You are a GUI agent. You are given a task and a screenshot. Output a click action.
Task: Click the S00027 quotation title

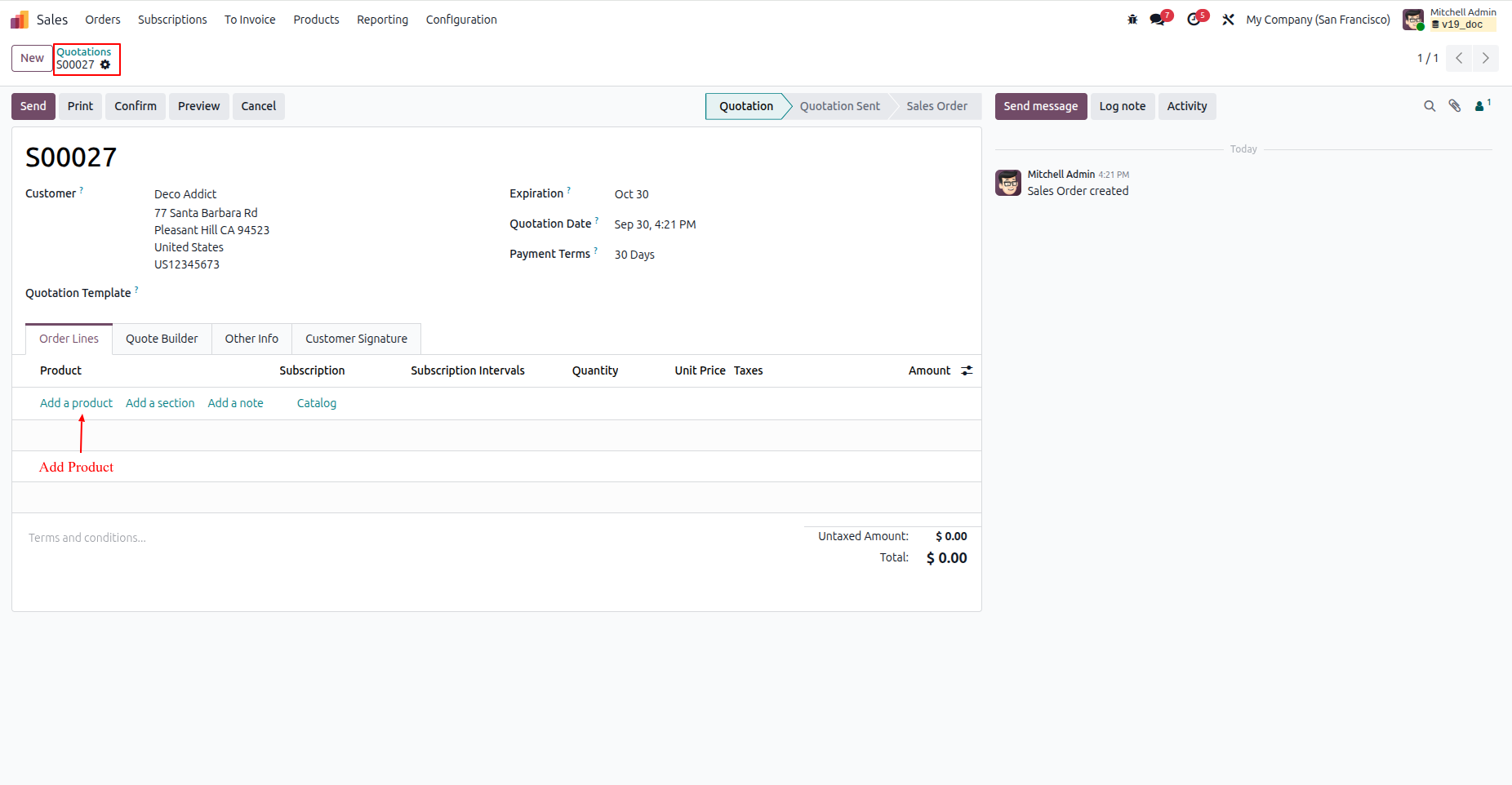point(71,157)
